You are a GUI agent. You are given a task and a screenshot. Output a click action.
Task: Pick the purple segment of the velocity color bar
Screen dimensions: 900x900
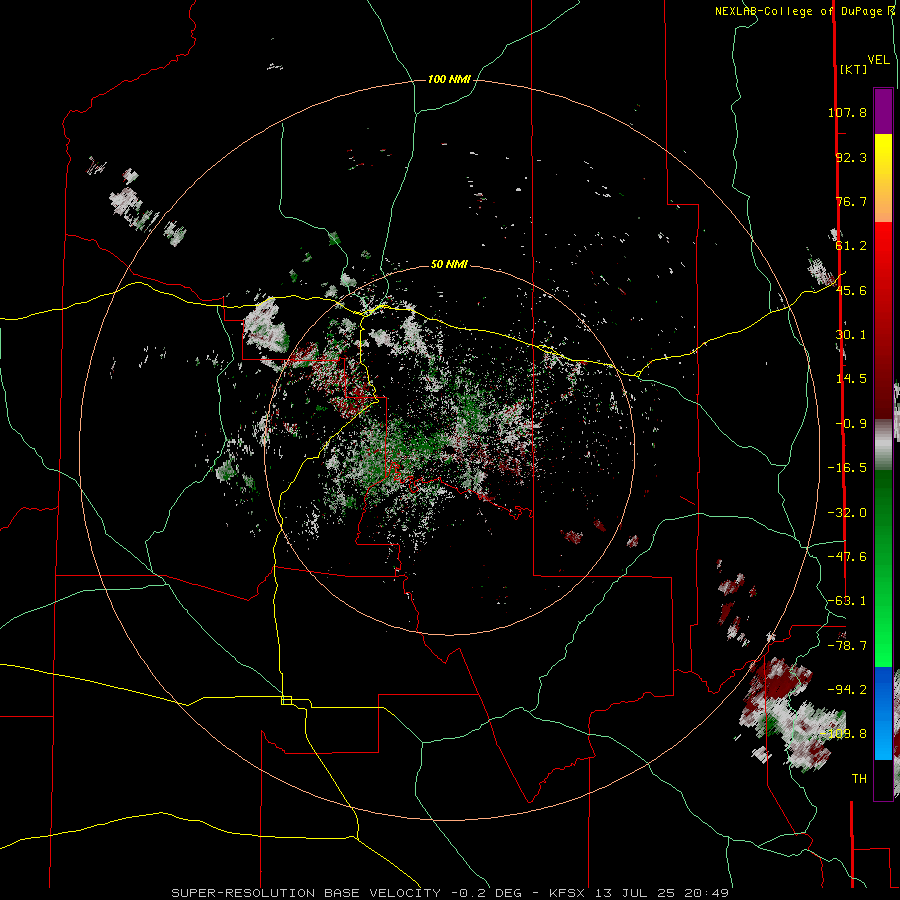883,111
